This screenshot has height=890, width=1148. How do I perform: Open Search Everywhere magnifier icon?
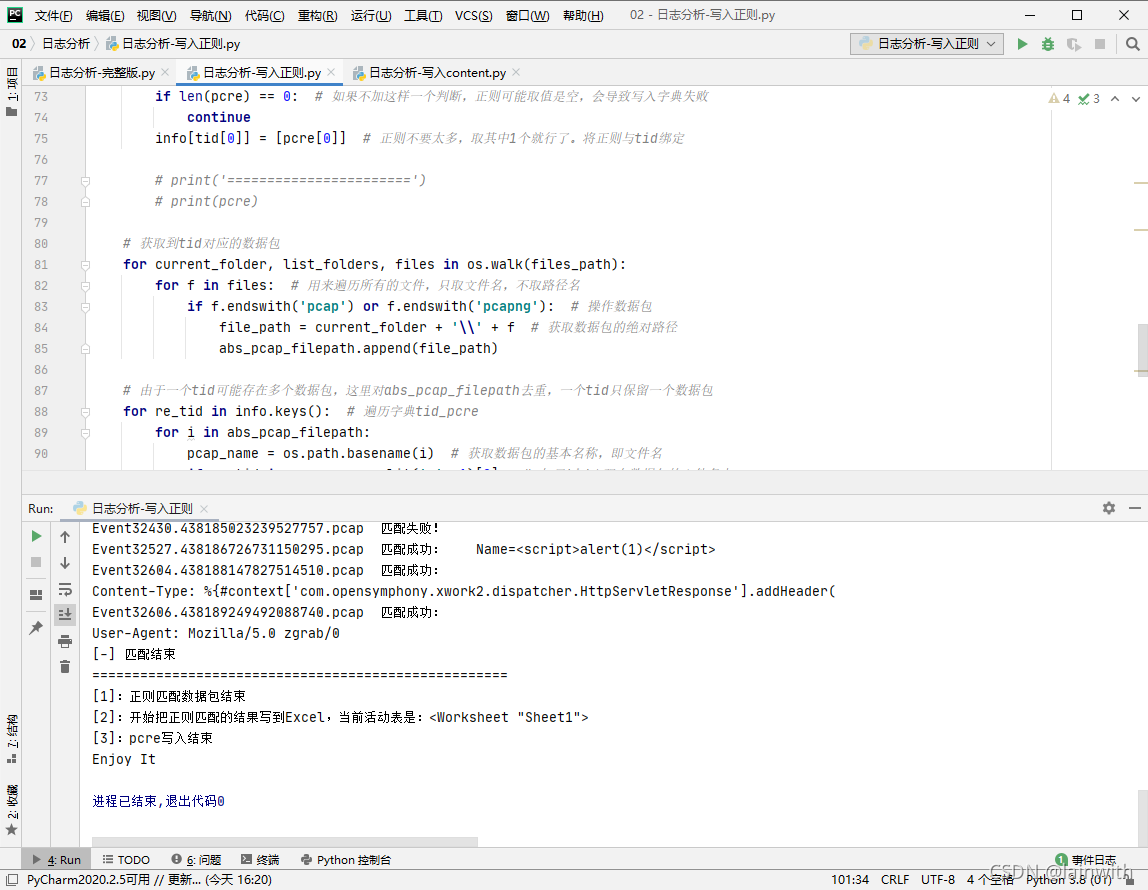(1132, 44)
